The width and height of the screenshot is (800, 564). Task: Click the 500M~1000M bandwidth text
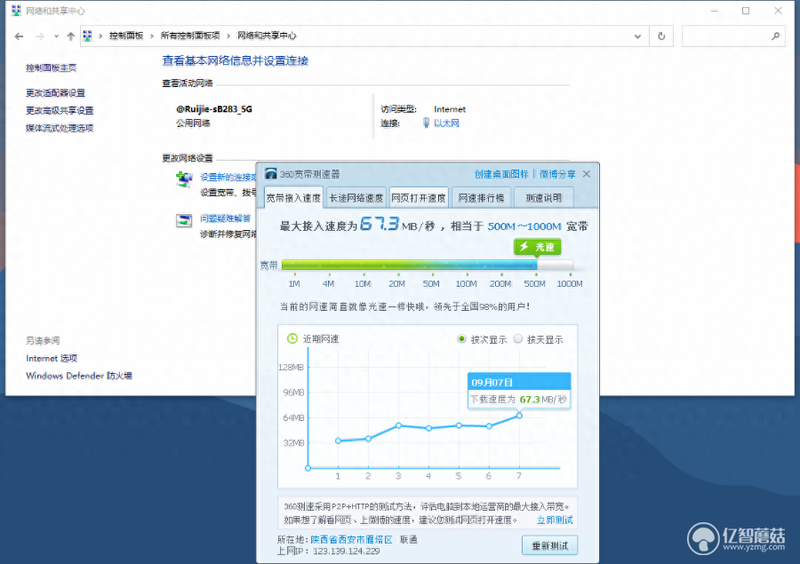[x=524, y=226]
